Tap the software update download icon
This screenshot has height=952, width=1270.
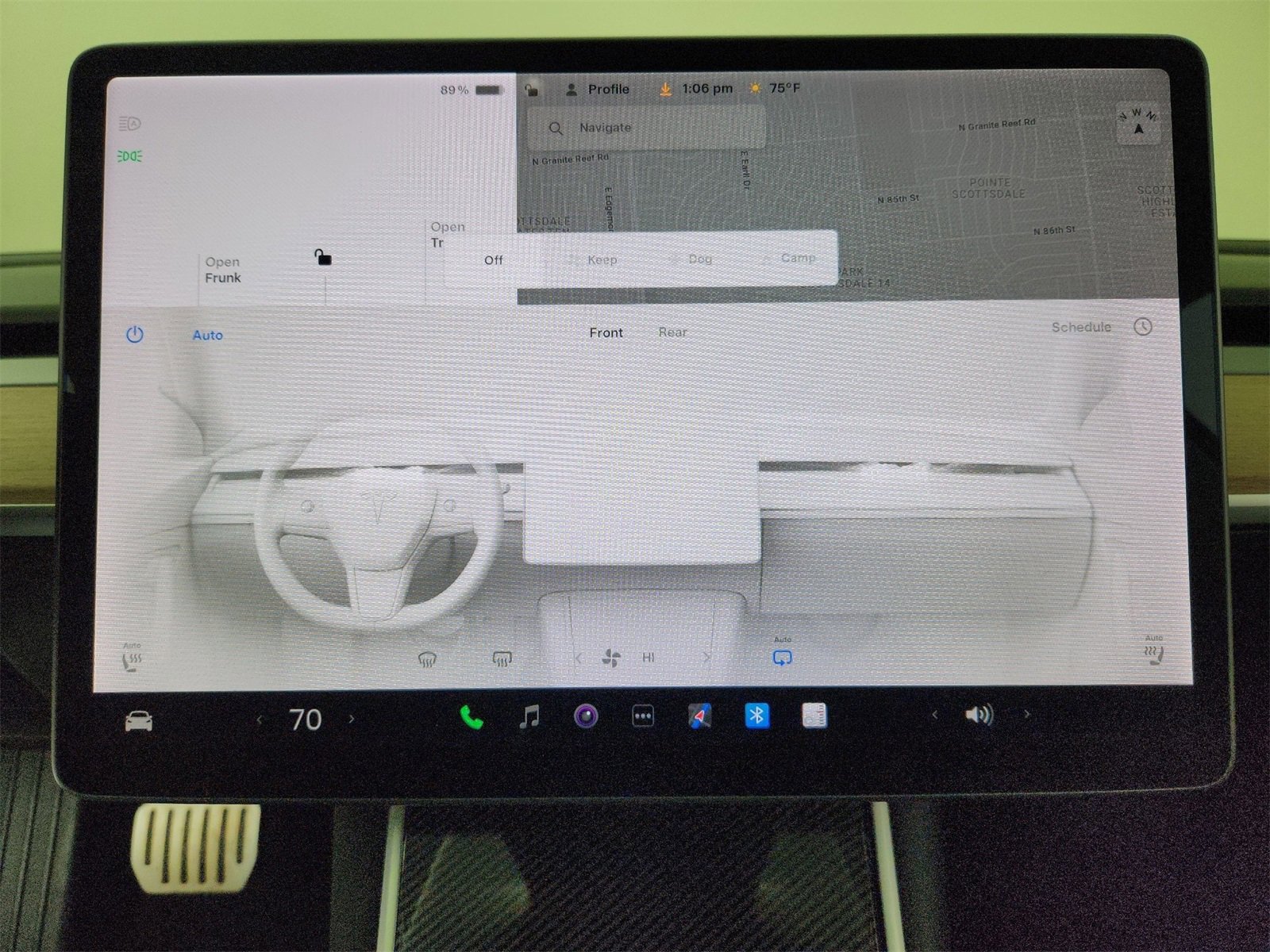pos(667,89)
